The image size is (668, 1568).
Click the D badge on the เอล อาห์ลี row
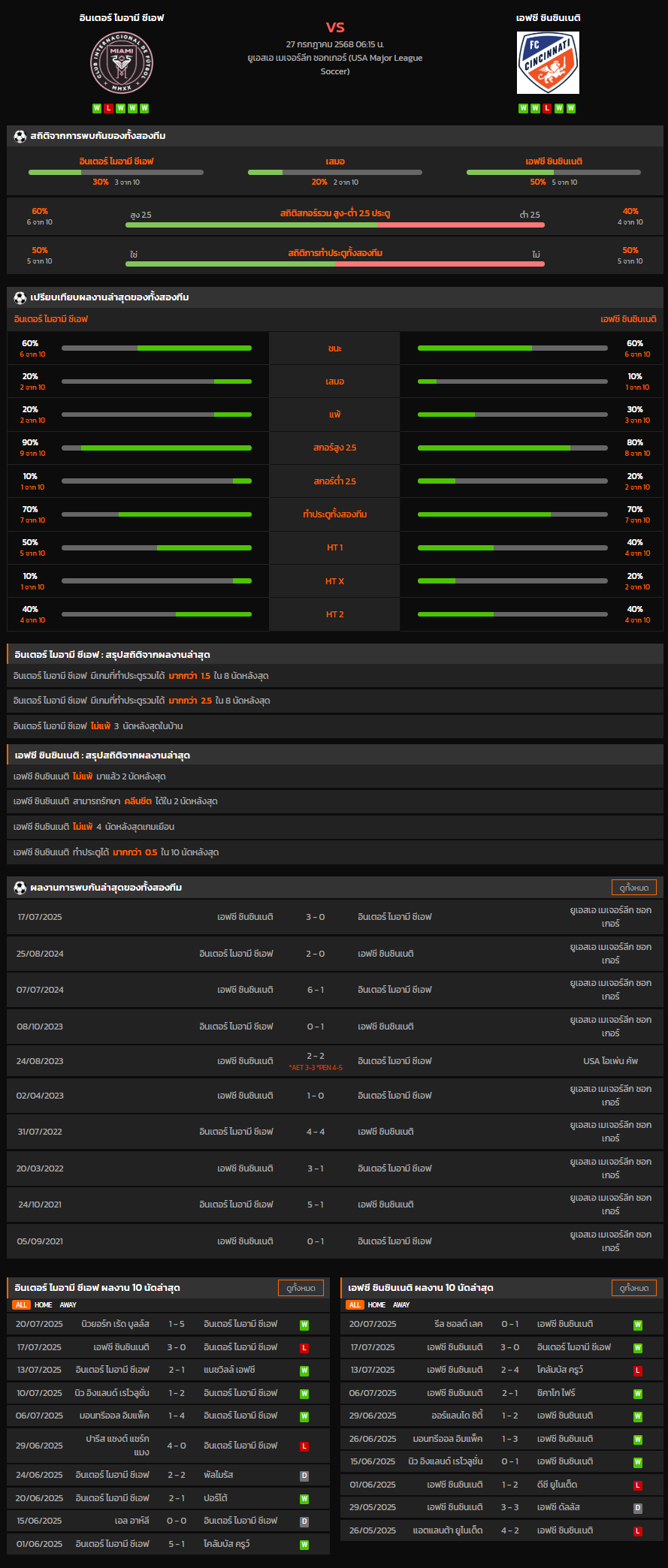coord(304,1521)
